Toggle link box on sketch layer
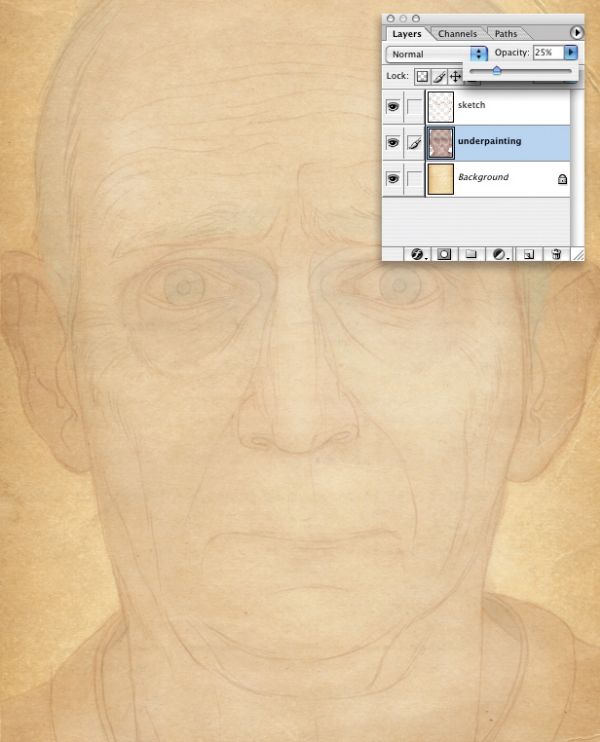This screenshot has width=600, height=742. coord(414,106)
